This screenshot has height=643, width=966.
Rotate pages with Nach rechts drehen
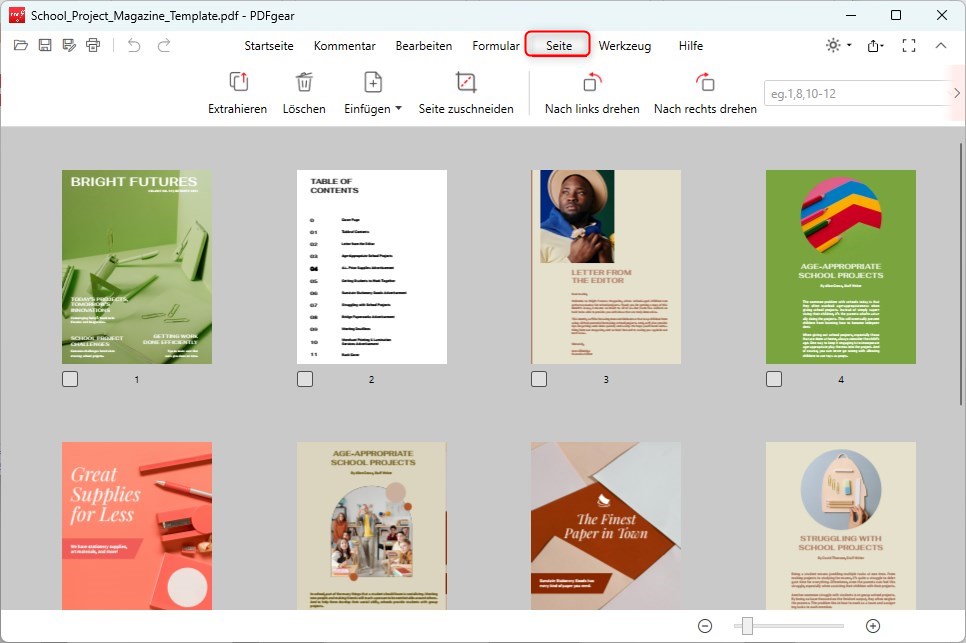click(x=705, y=83)
